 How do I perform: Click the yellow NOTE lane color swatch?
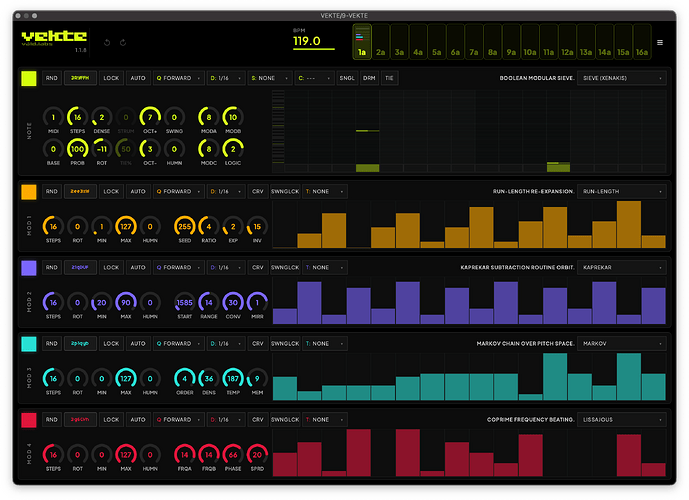pos(29,78)
